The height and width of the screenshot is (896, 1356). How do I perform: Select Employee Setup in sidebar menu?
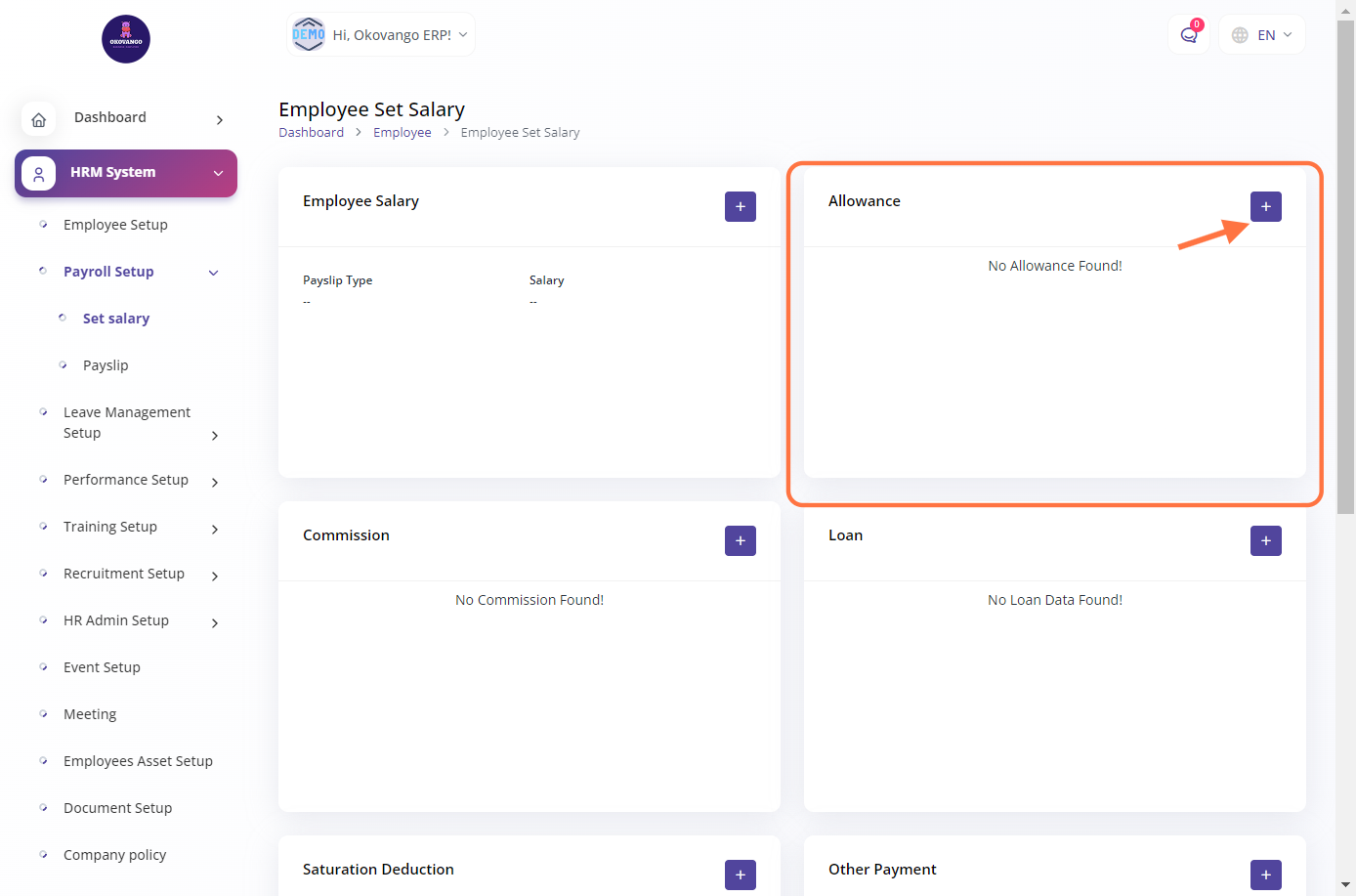[115, 225]
